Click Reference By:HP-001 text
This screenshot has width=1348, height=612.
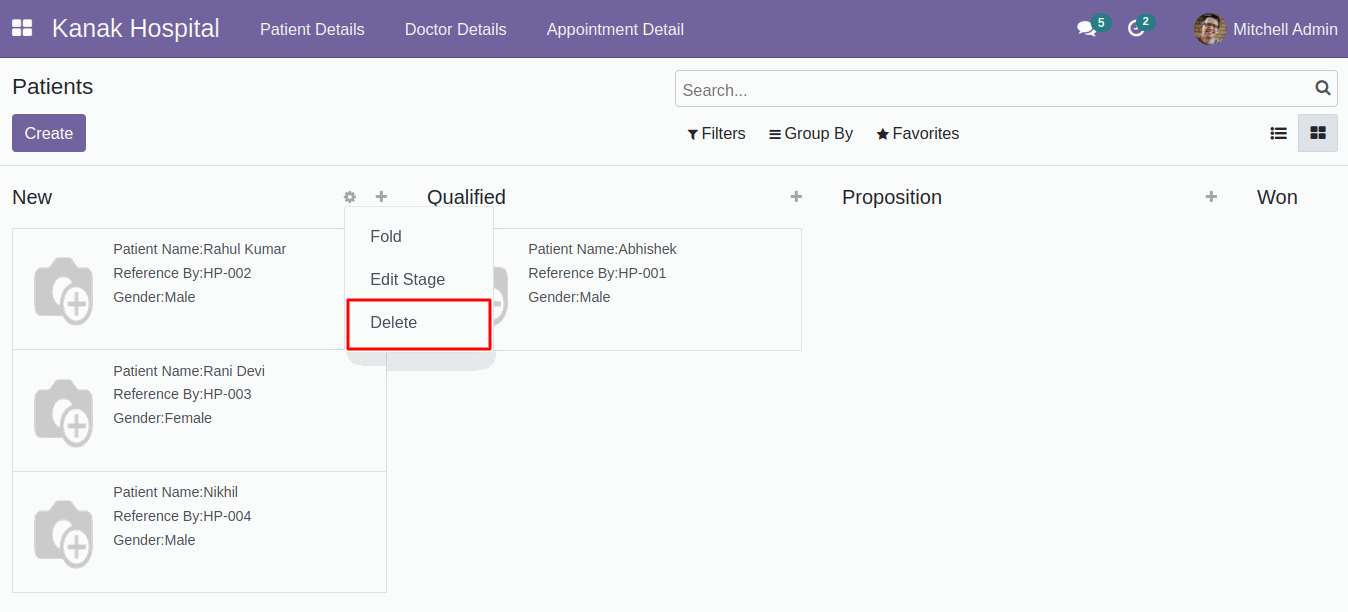[597, 273]
